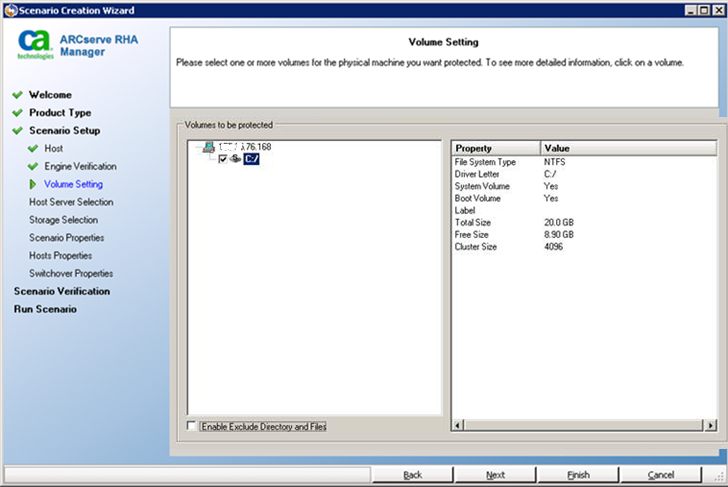Click the green checkmark beside Engine Verification
The image size is (728, 487).
coord(33,166)
